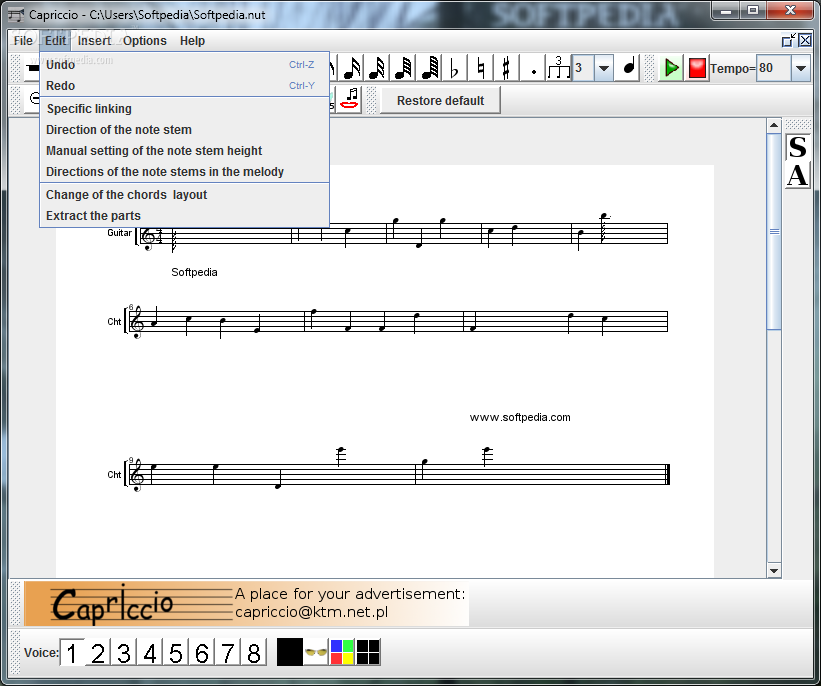The height and width of the screenshot is (686, 821).
Task: Select the thirty-second note duration
Action: 376,68
